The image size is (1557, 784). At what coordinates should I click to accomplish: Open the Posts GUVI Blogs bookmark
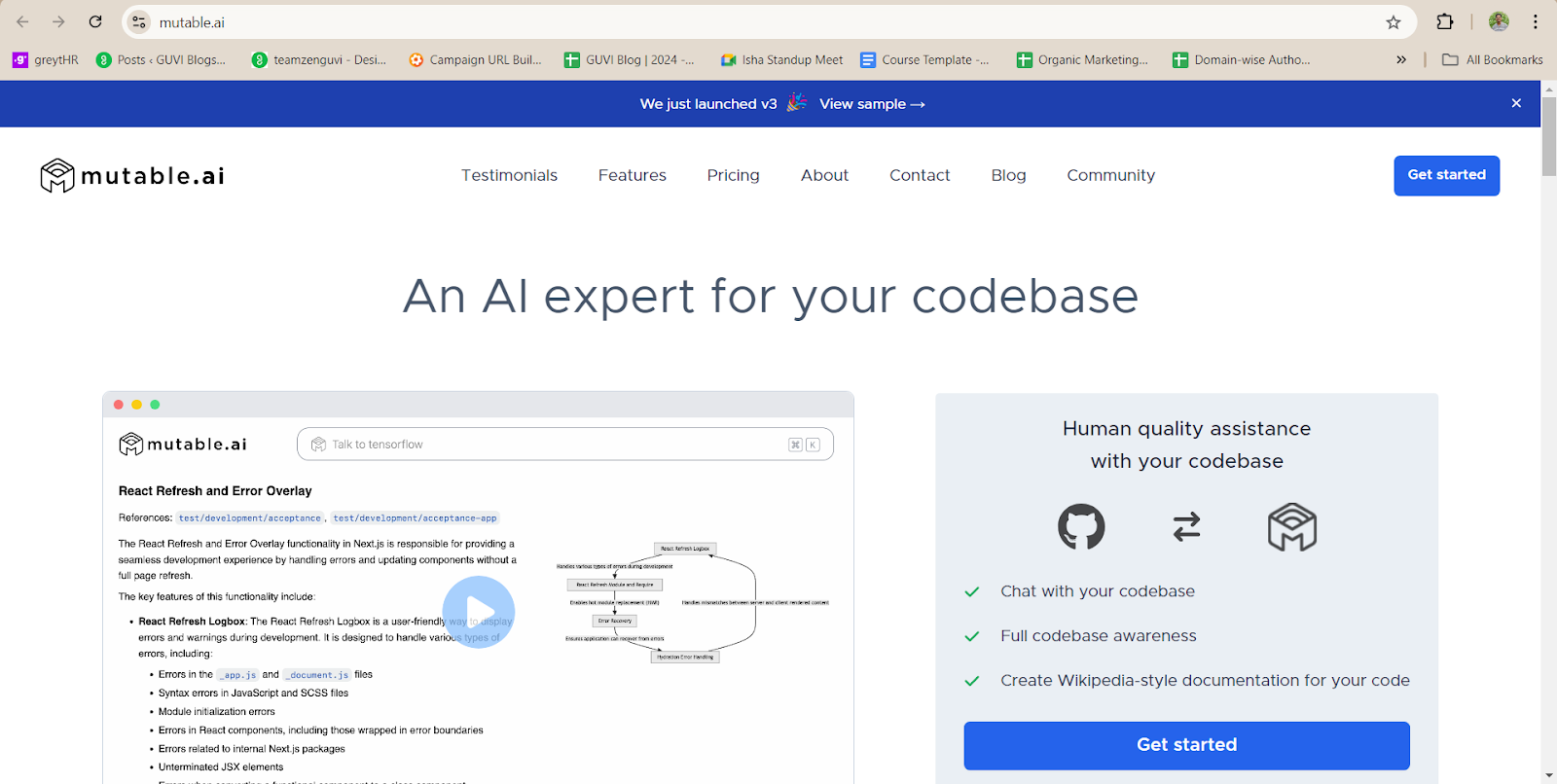[x=162, y=59]
